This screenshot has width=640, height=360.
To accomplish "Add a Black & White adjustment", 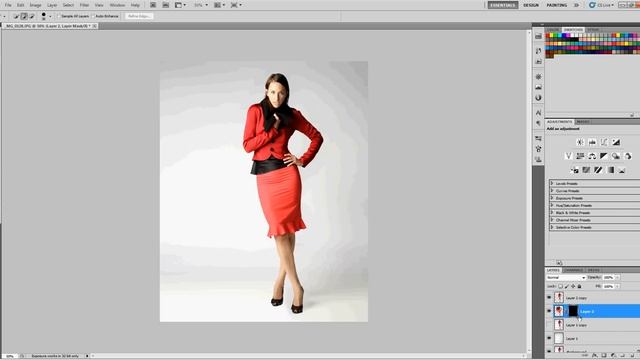I will point(604,156).
